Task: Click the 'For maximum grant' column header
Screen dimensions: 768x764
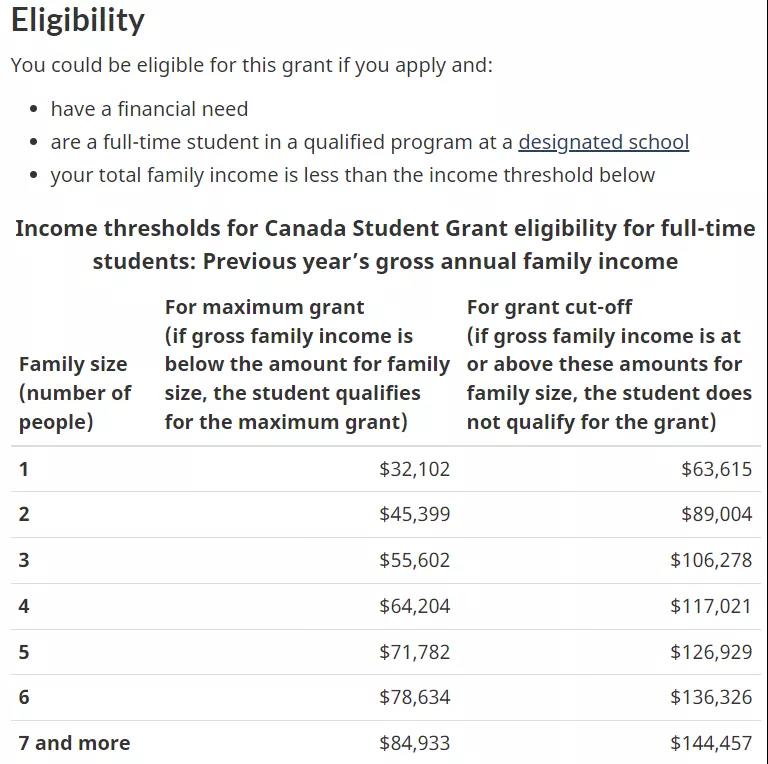Action: [x=307, y=364]
